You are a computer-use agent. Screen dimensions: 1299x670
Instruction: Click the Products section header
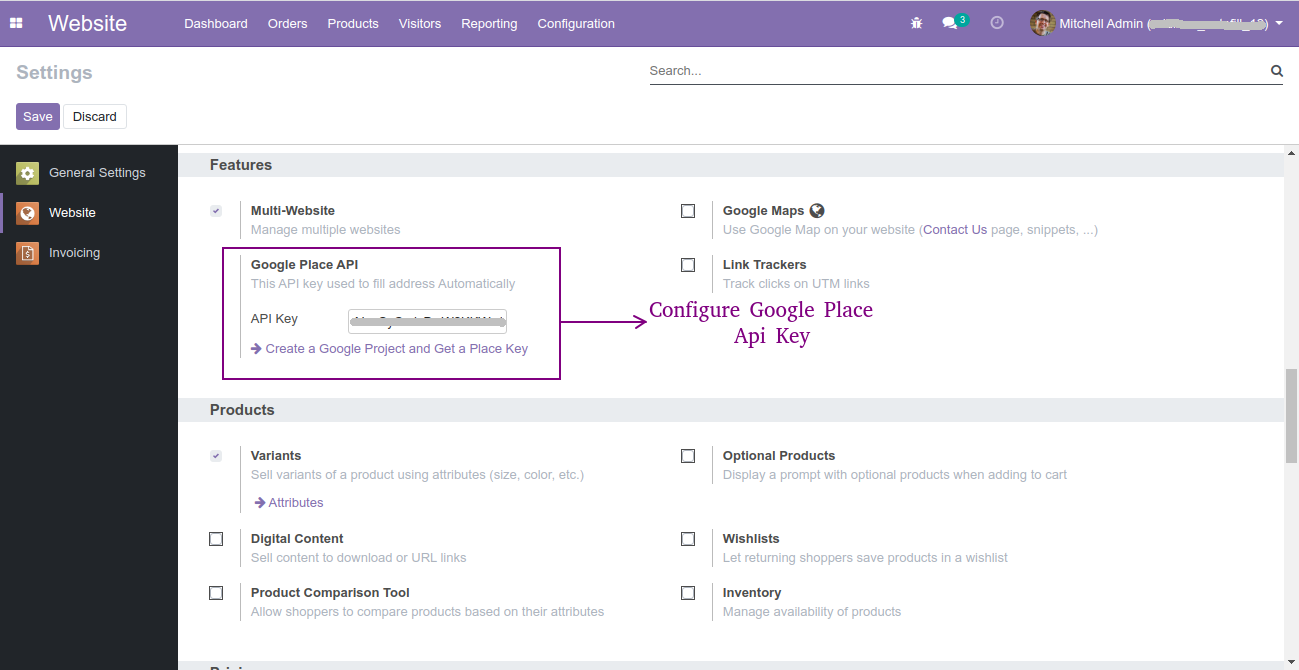(x=242, y=410)
